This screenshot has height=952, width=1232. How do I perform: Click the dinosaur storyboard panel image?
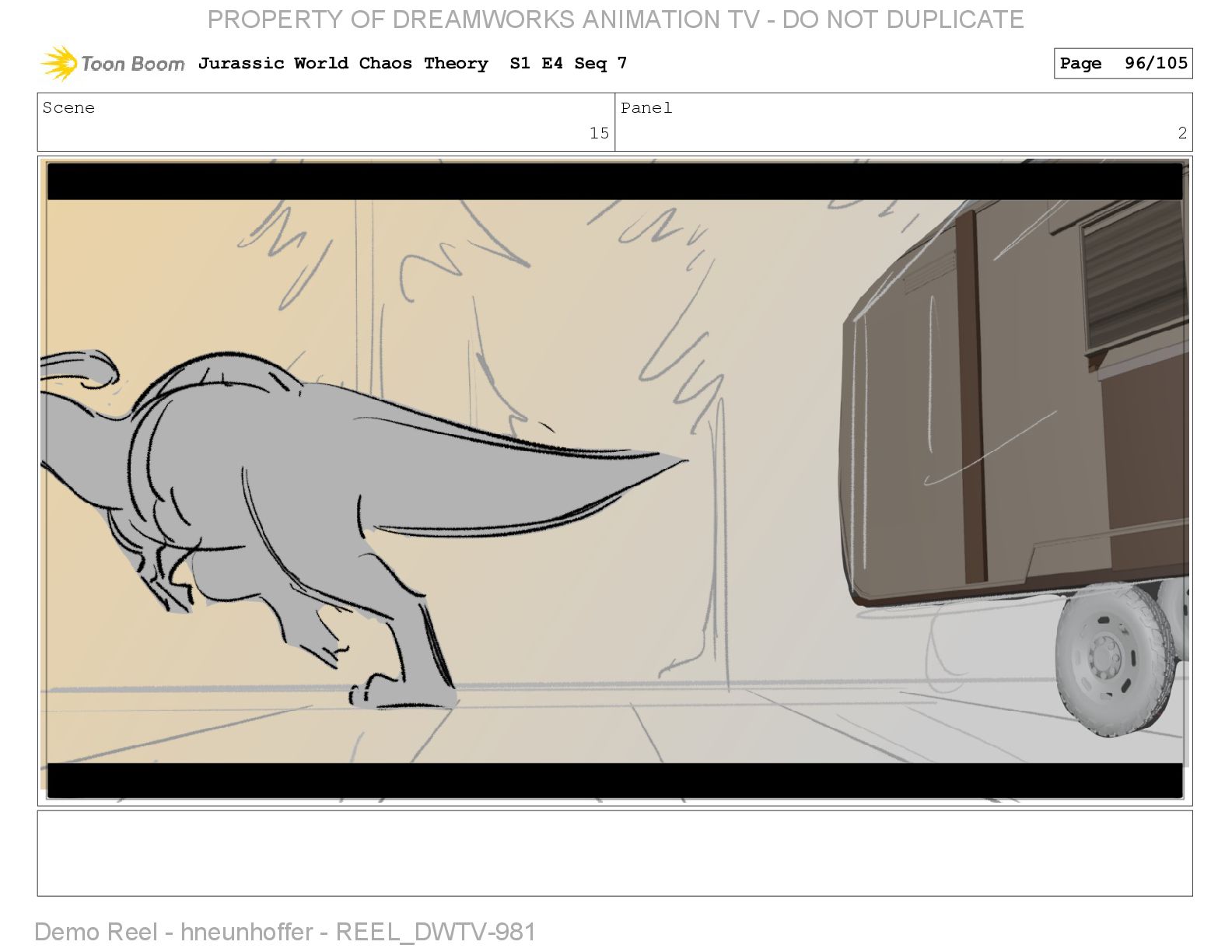614,481
